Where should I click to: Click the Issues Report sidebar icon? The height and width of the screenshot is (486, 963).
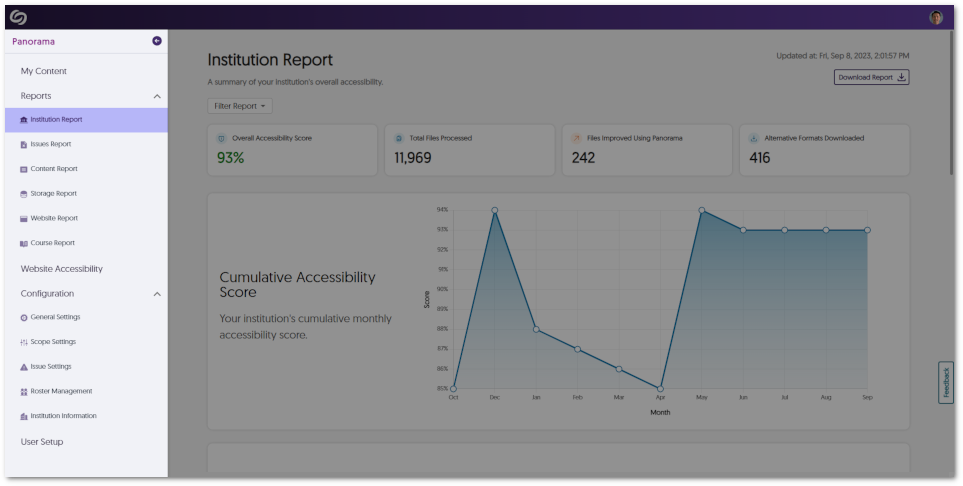click(24, 144)
